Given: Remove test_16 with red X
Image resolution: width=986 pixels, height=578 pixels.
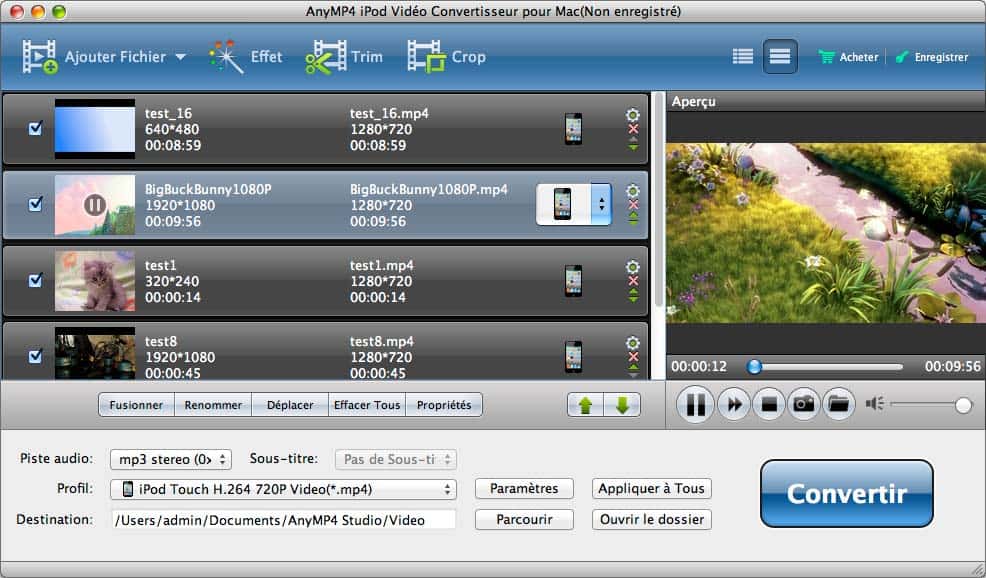Looking at the screenshot, I should tap(633, 129).
